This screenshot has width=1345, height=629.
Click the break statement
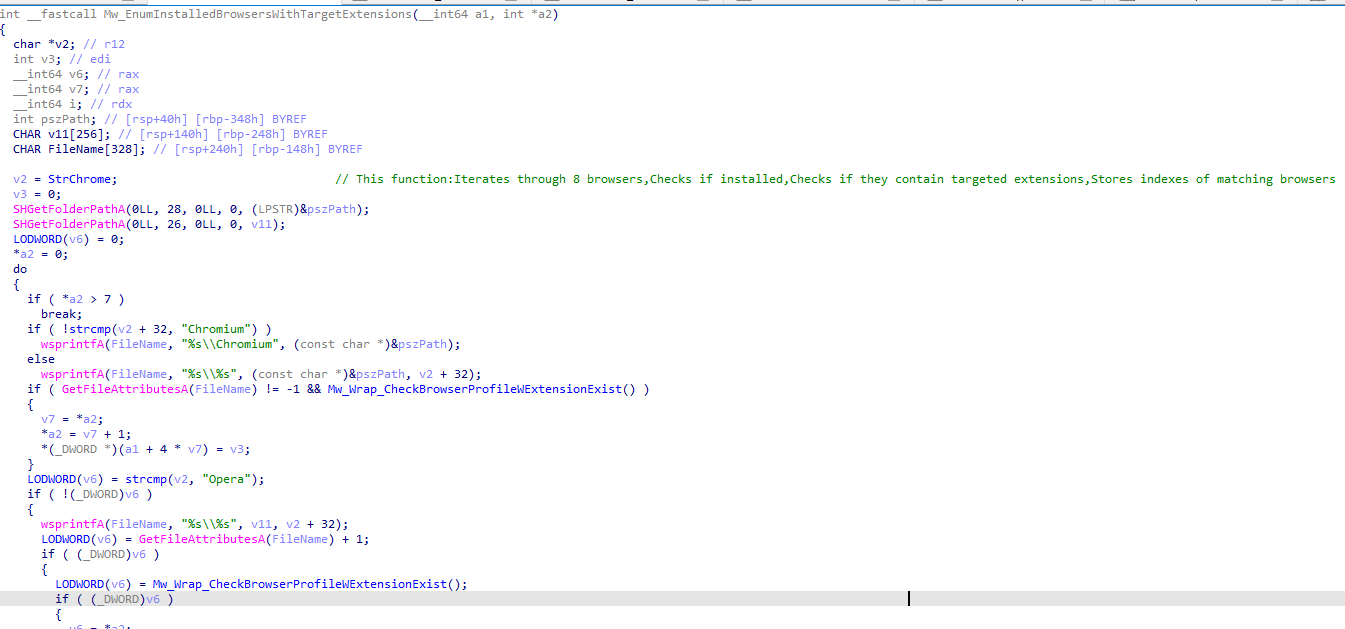[x=60, y=314]
